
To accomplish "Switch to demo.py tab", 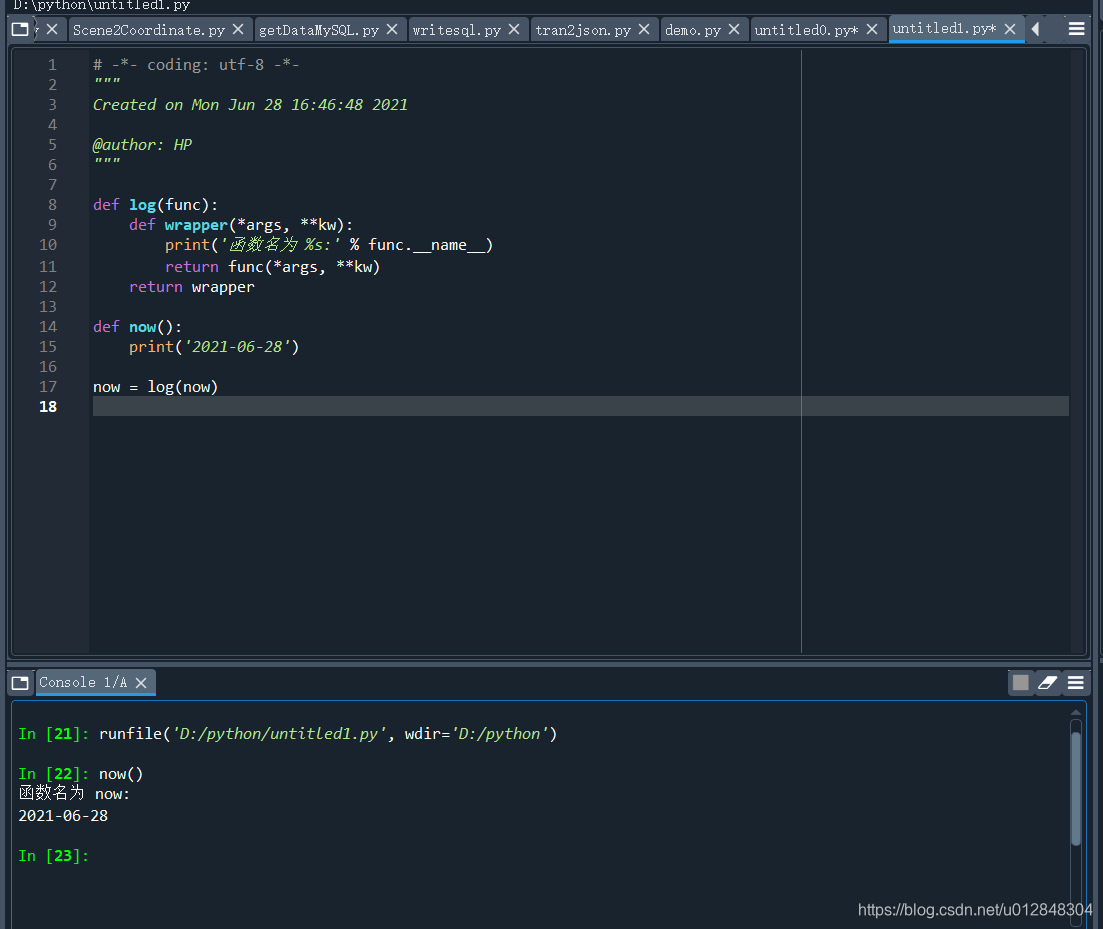I will (693, 30).
